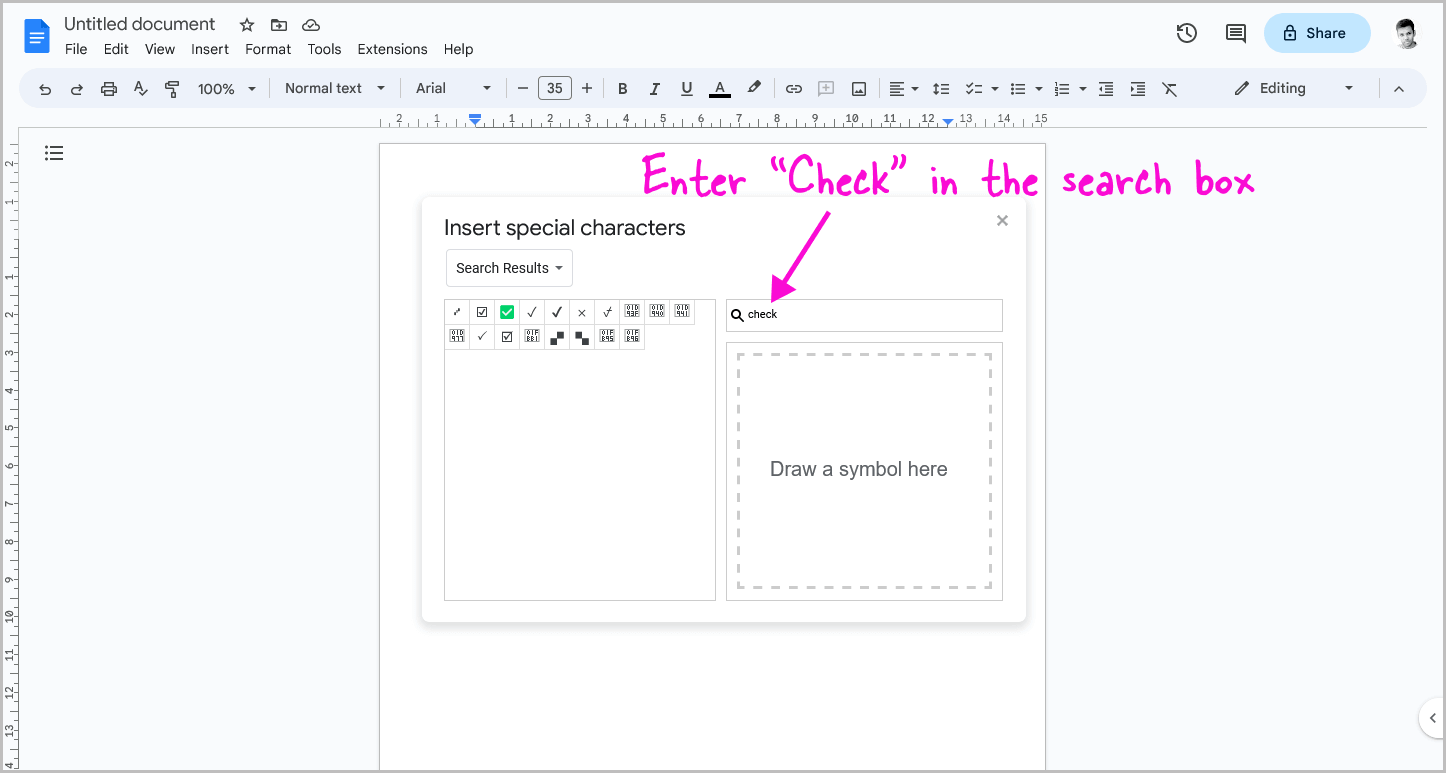Open the Extensions menu
Image resolution: width=1446 pixels, height=773 pixels.
coord(392,49)
